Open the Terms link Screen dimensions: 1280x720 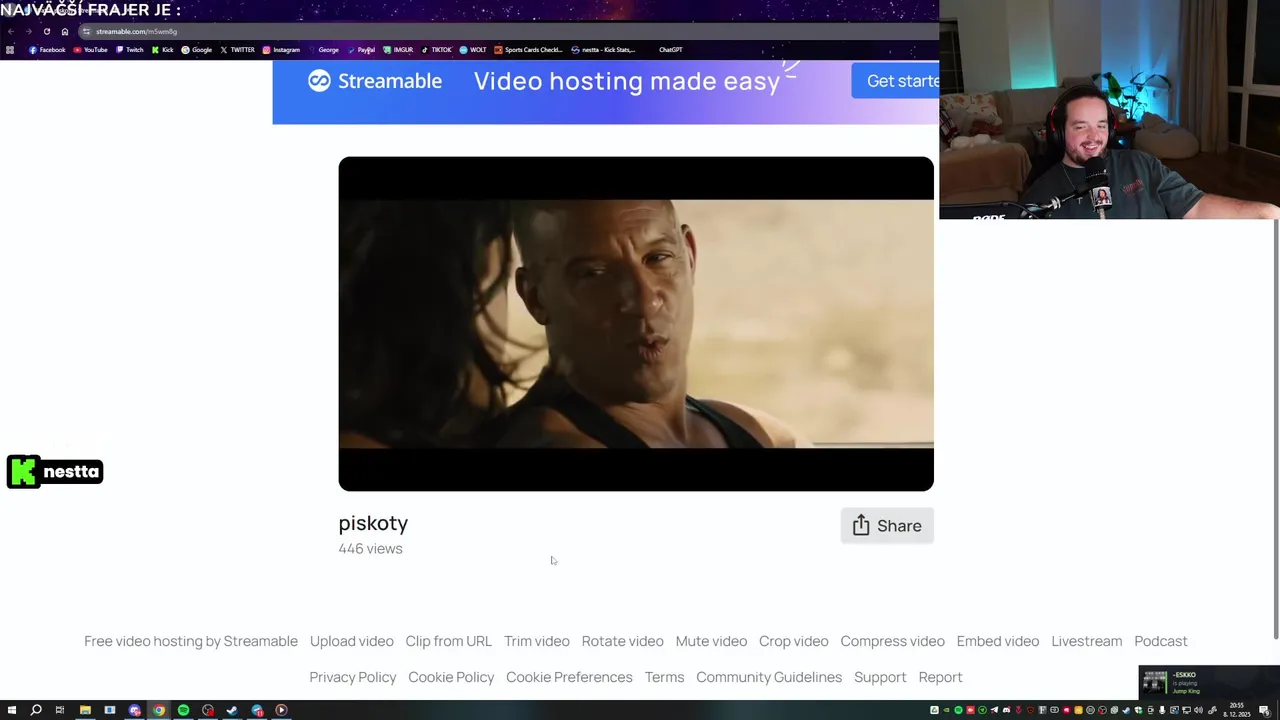(665, 677)
